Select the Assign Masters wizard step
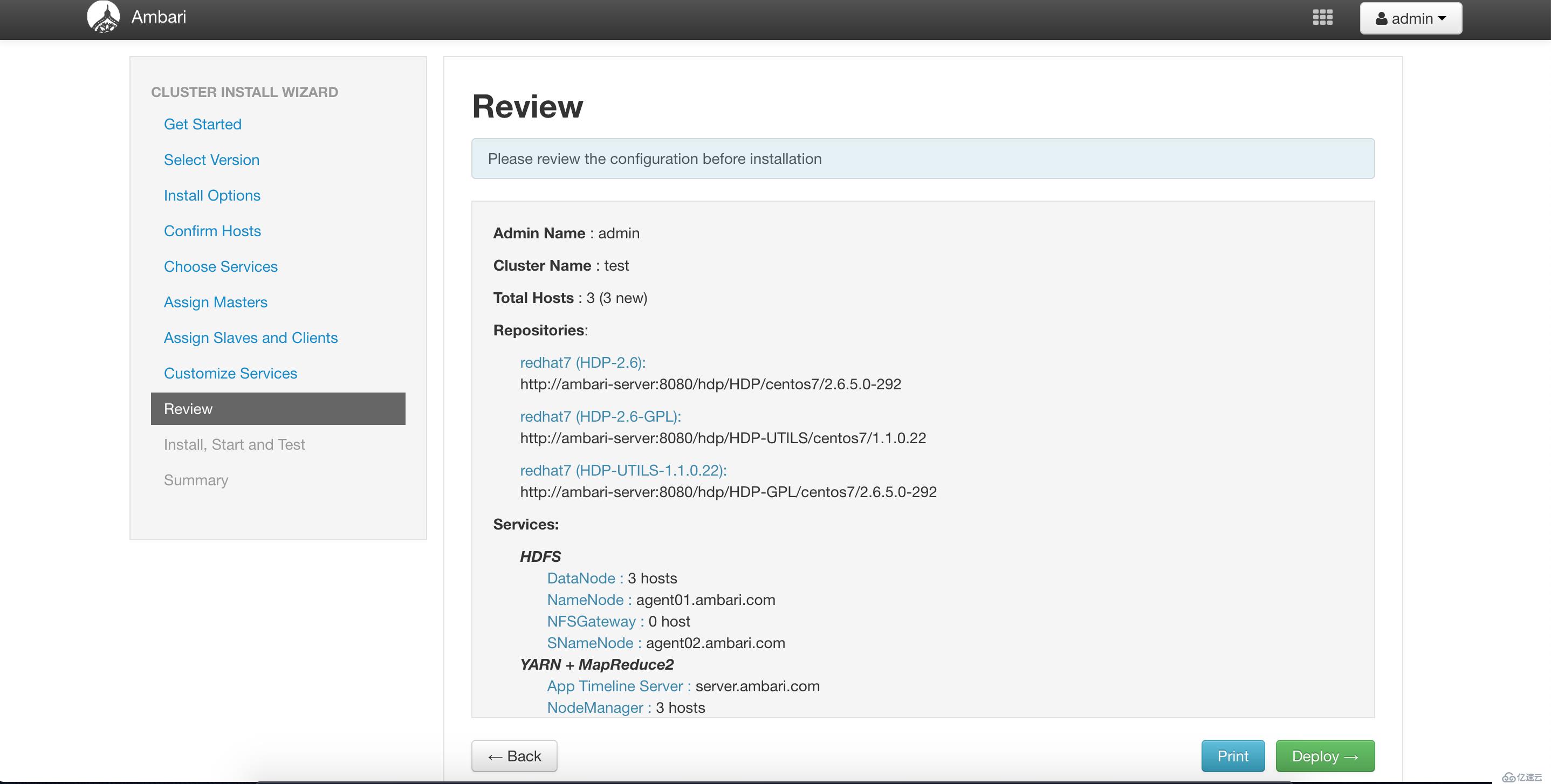 pos(215,302)
